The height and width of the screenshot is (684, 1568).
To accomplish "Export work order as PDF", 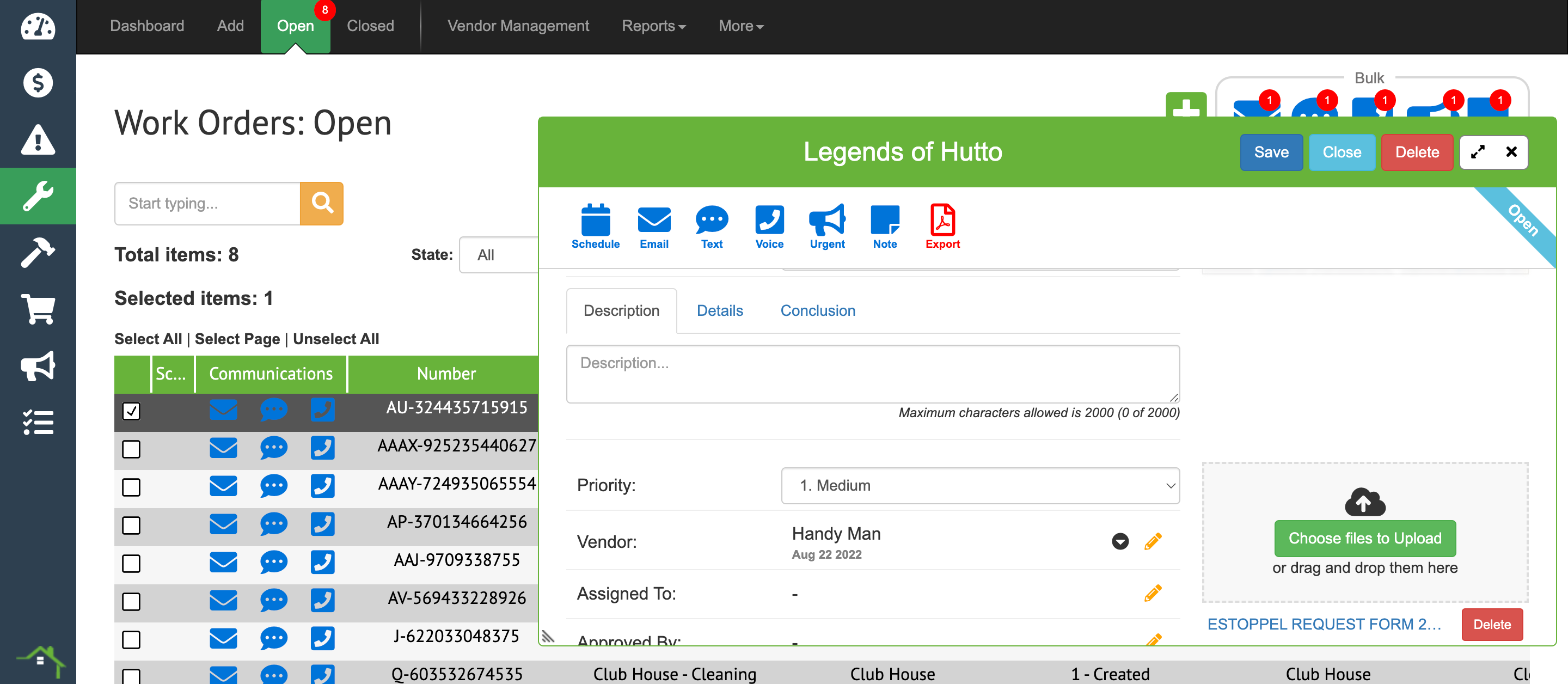I will click(x=942, y=221).
